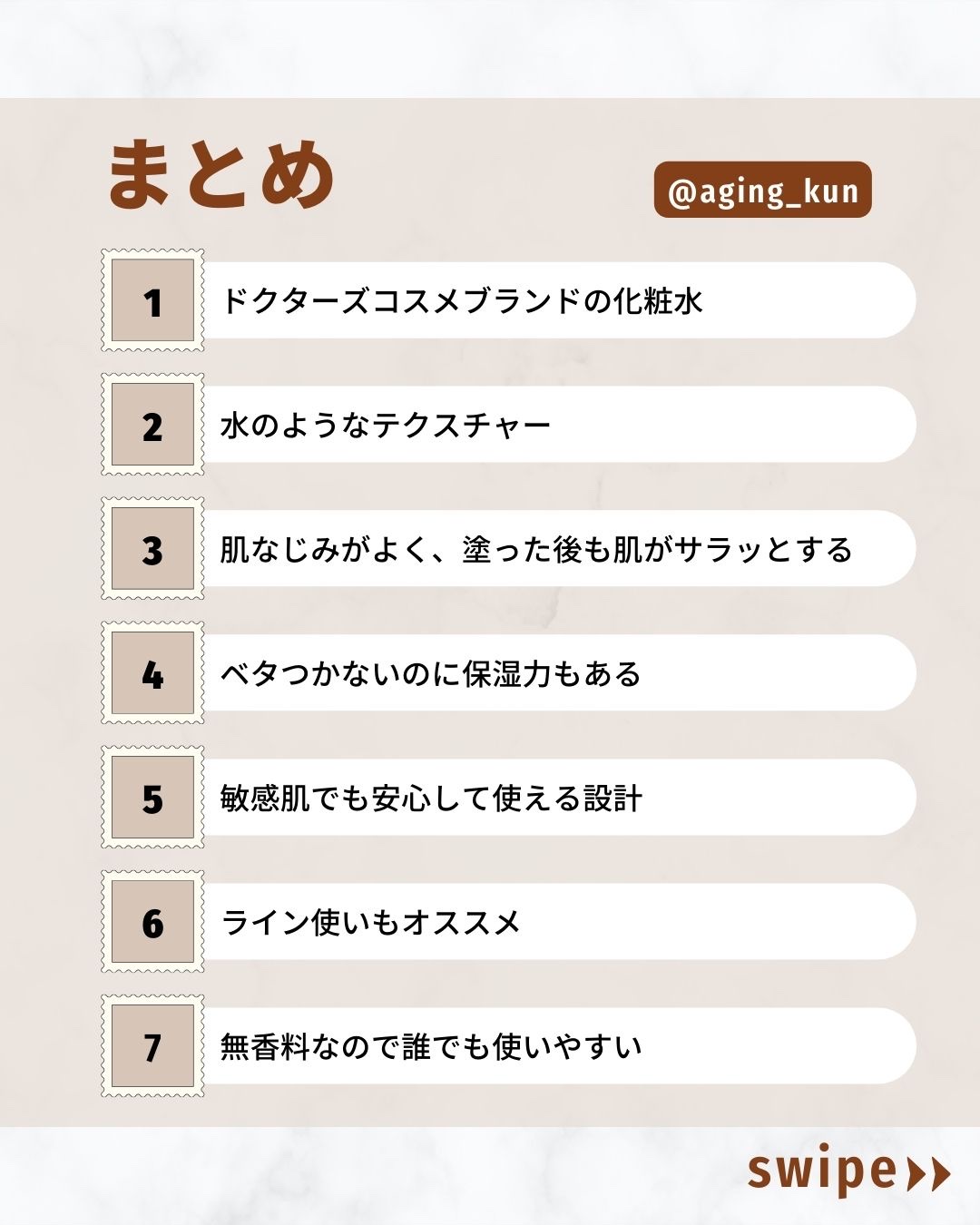Choose the 敏感肌でも安心して使える設計 item
The width and height of the screenshot is (980, 1225).
431,799
